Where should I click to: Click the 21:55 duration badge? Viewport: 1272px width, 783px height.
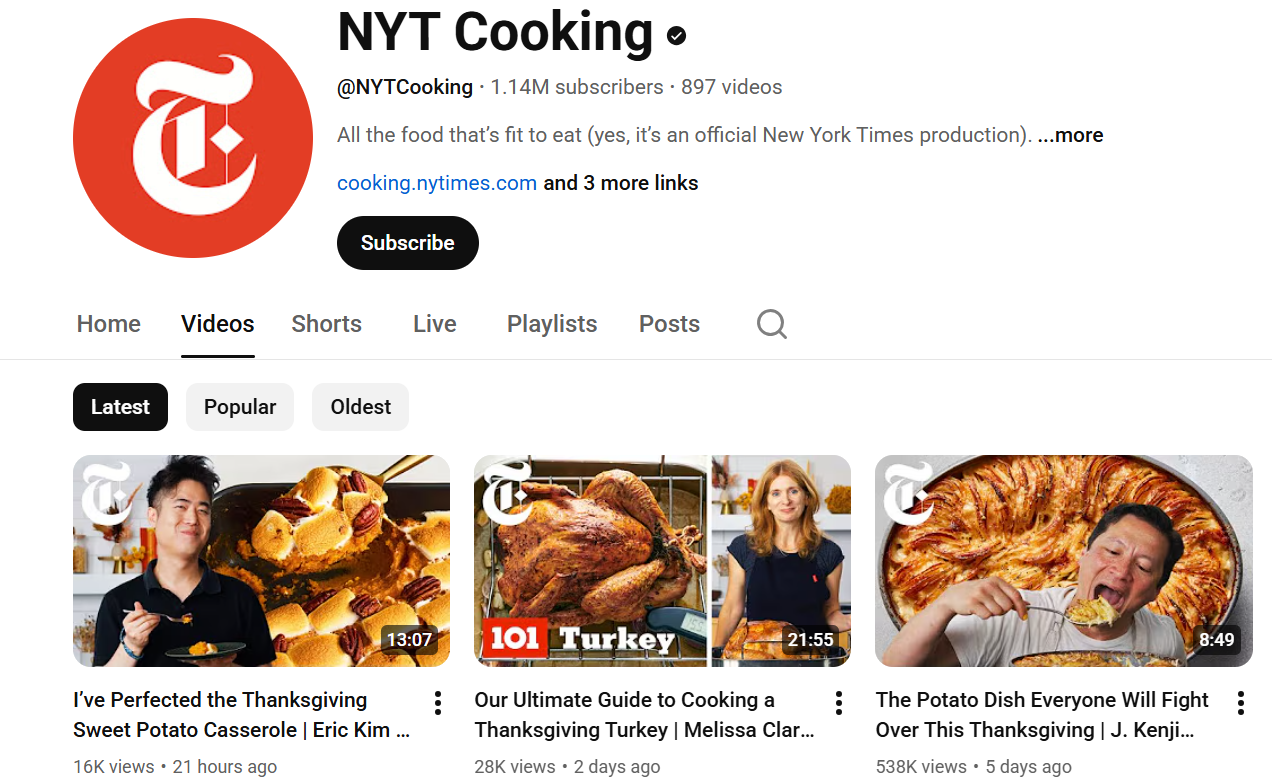810,640
